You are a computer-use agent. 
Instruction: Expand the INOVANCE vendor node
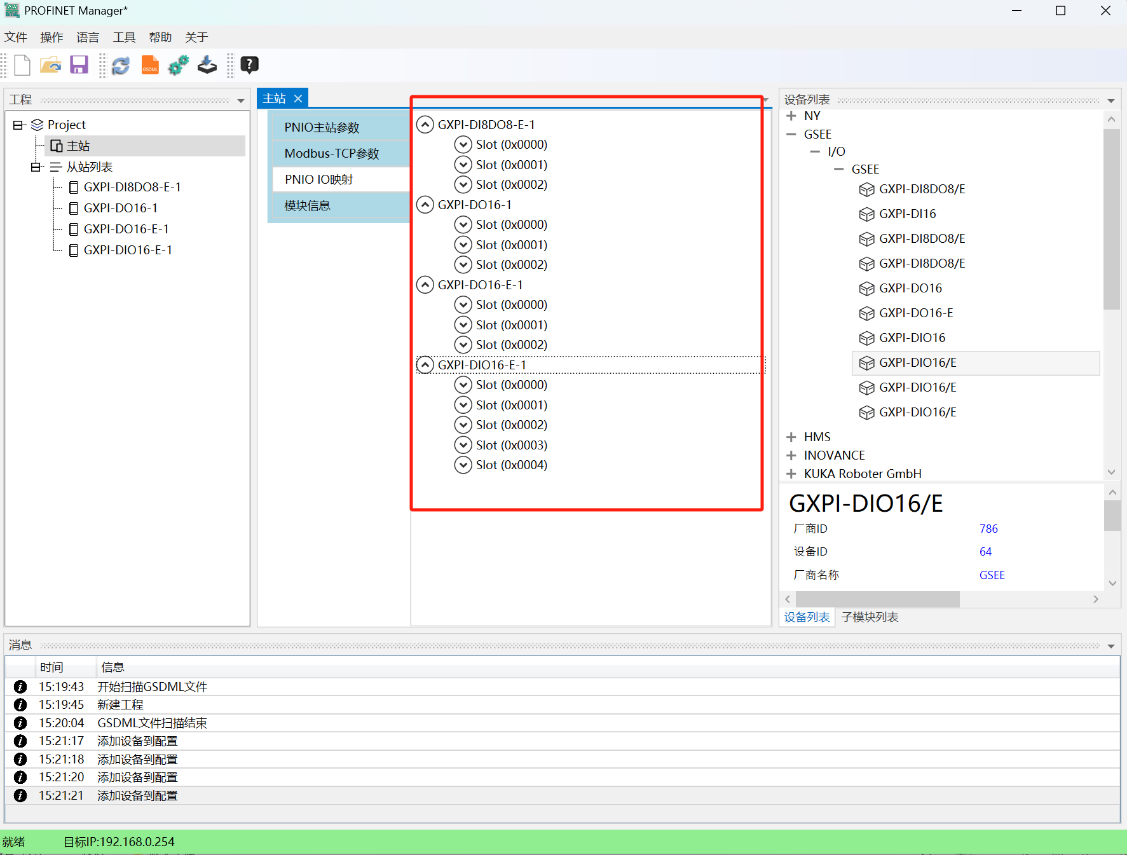tap(791, 456)
